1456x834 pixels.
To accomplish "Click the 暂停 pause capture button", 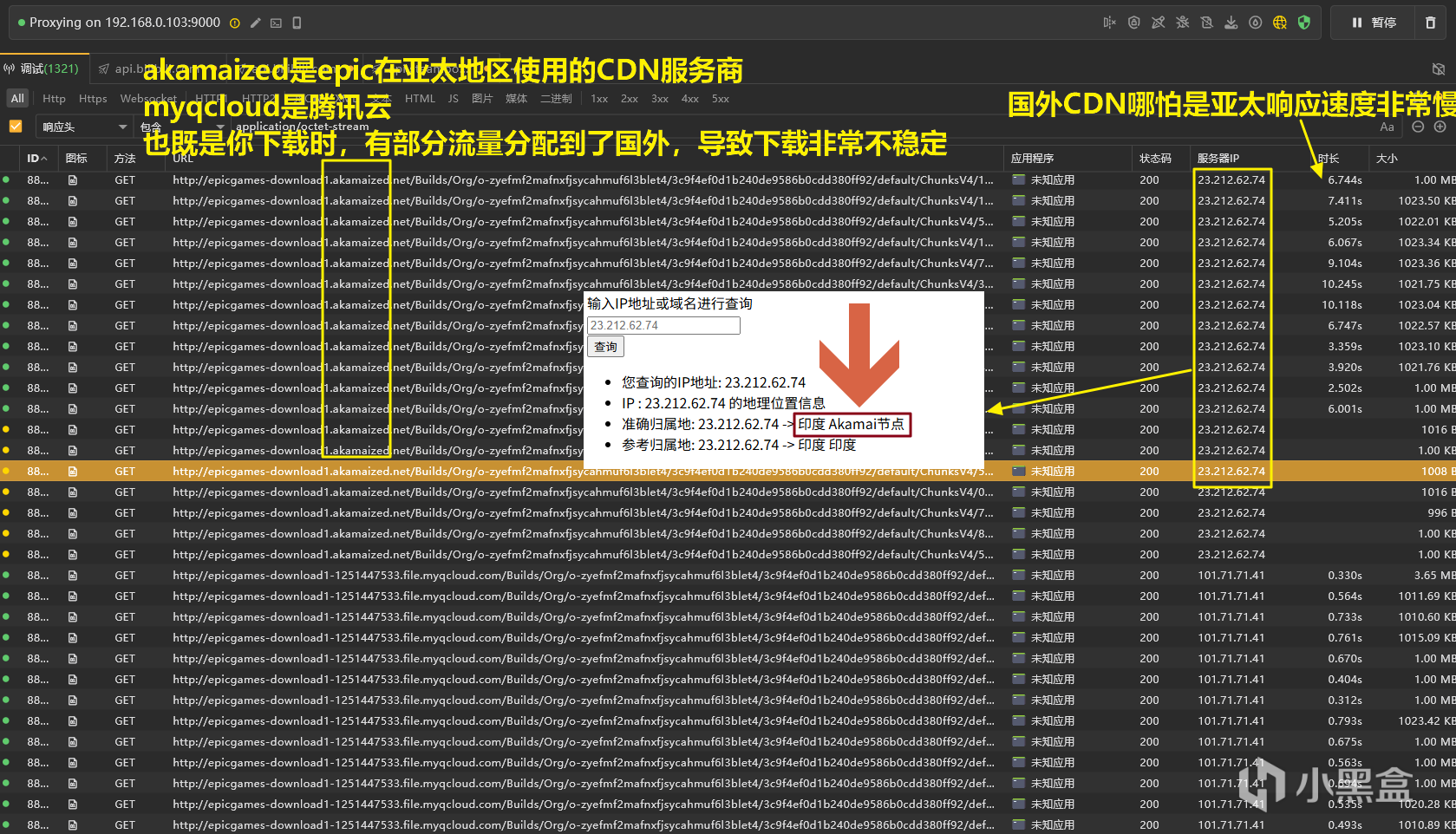I will click(x=1377, y=23).
